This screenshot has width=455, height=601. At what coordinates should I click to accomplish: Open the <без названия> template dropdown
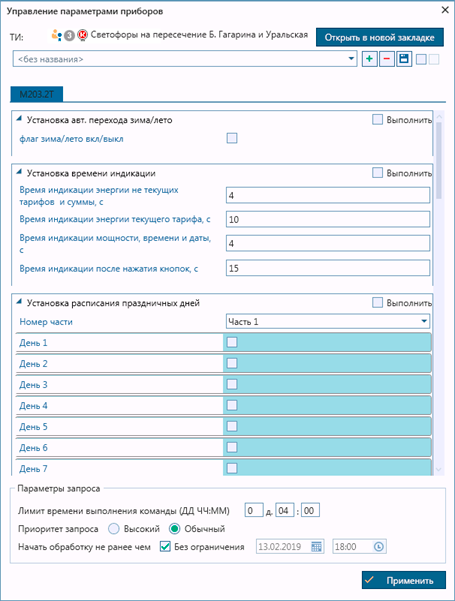coord(185,59)
